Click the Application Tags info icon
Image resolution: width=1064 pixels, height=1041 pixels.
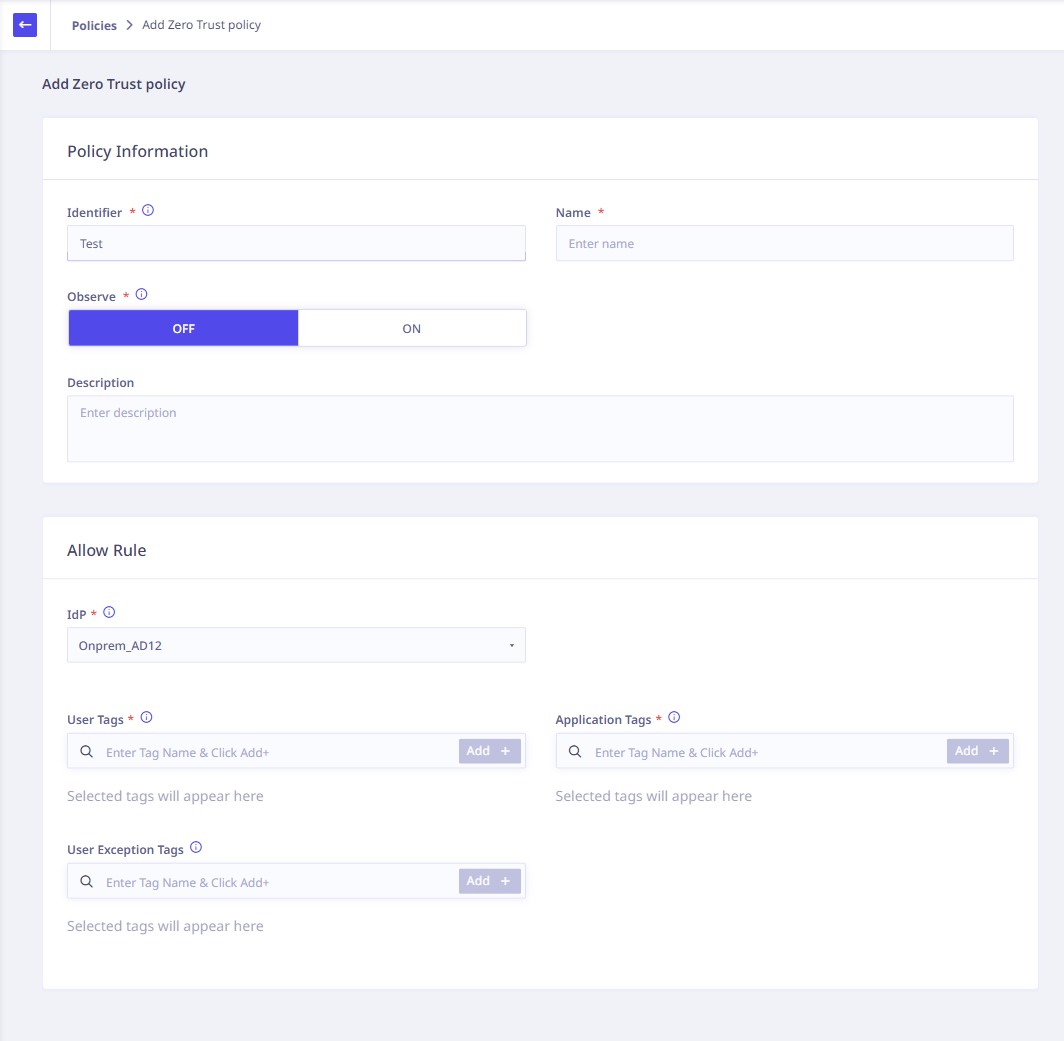674,717
